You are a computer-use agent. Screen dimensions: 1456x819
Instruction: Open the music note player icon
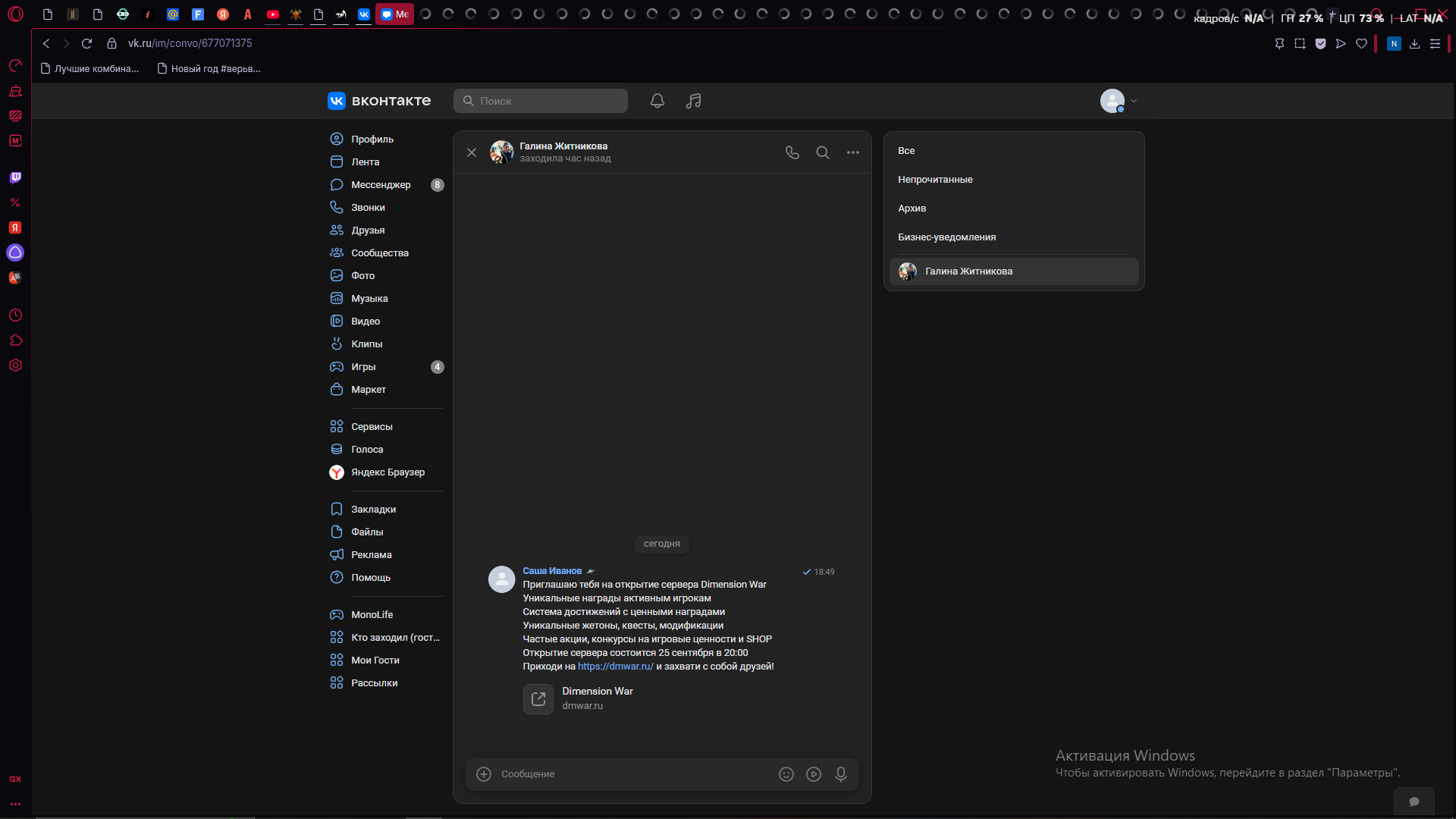coord(694,101)
